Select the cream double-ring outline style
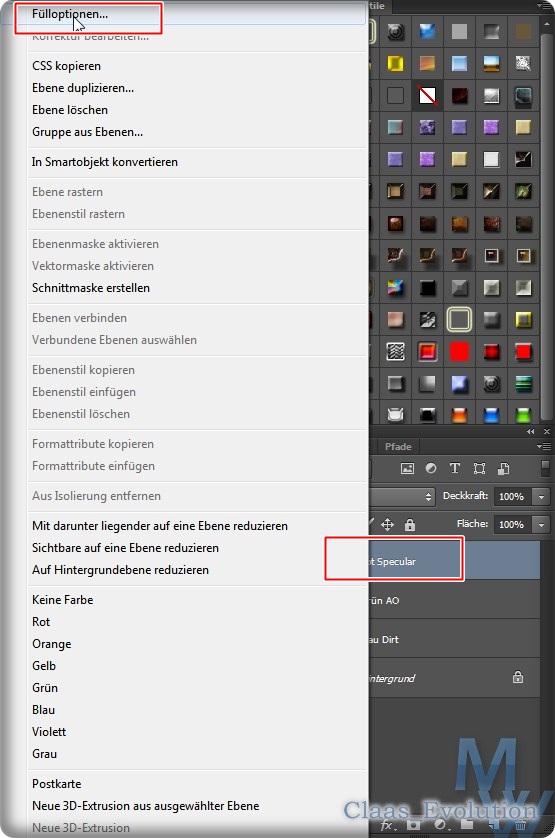The width and height of the screenshot is (555, 838). [x=459, y=320]
